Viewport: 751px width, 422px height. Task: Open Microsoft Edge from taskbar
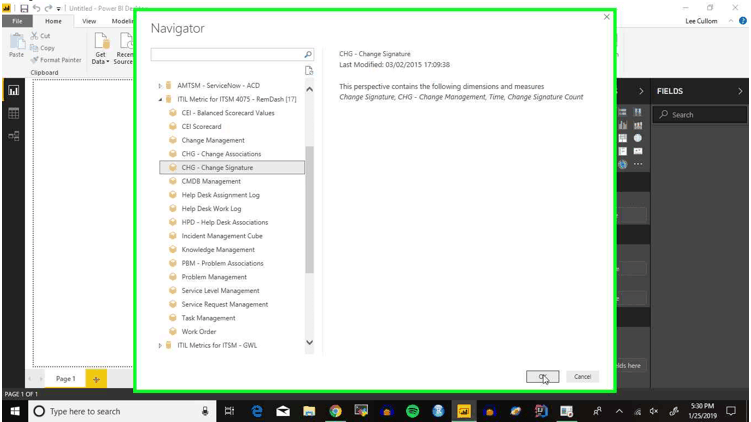click(257, 411)
